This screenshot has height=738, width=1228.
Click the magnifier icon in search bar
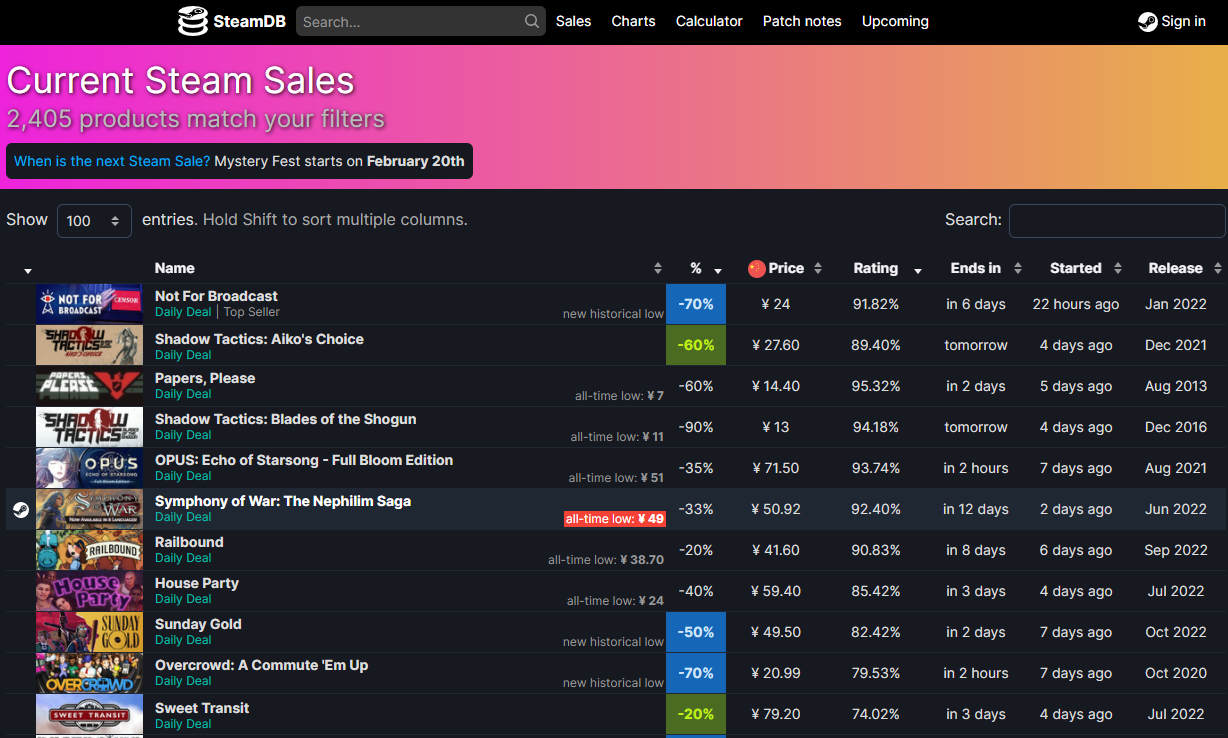[532, 21]
